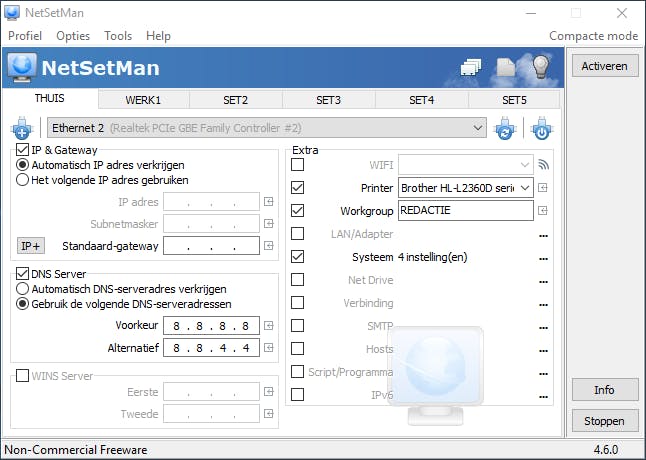Click the Standaard-gateway address field
This screenshot has width=646, height=460.
pos(211,246)
